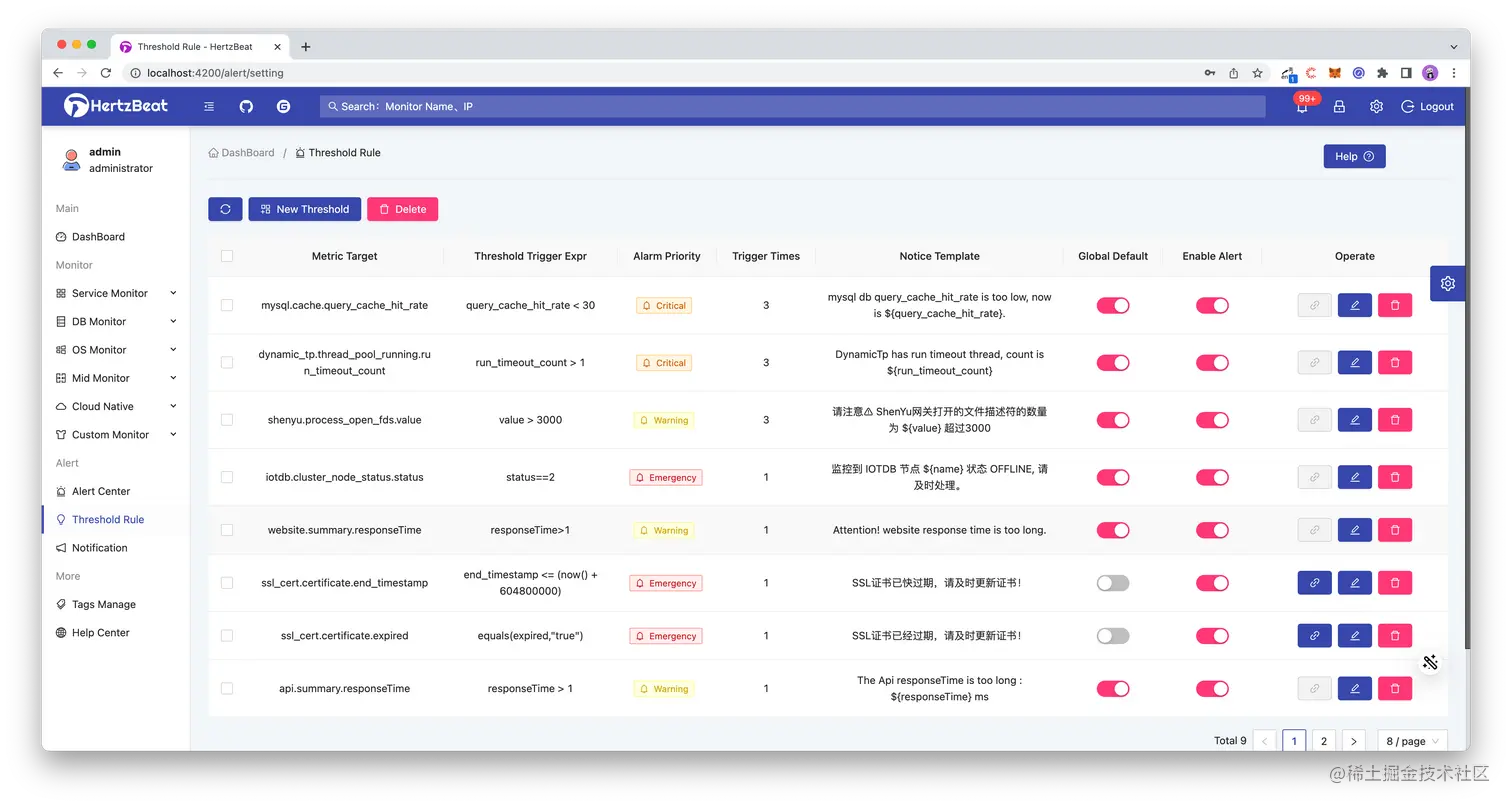The image size is (1512, 806).
Task: Tick the checkbox for iotdb.cluster_node_status.status row
Action: point(227,477)
